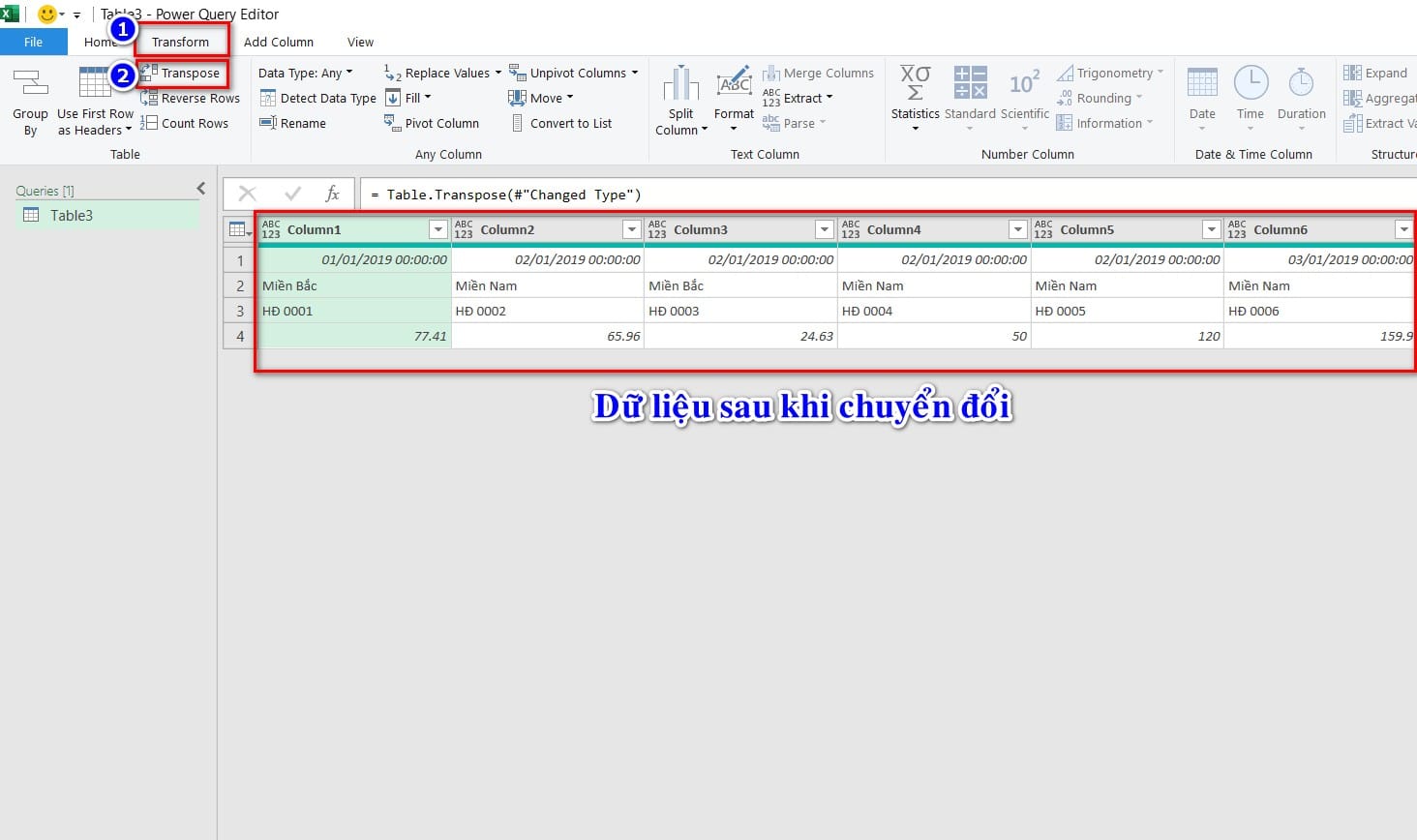Use First Row as Headers toggle
Image resolution: width=1417 pixels, height=840 pixels.
click(x=94, y=106)
